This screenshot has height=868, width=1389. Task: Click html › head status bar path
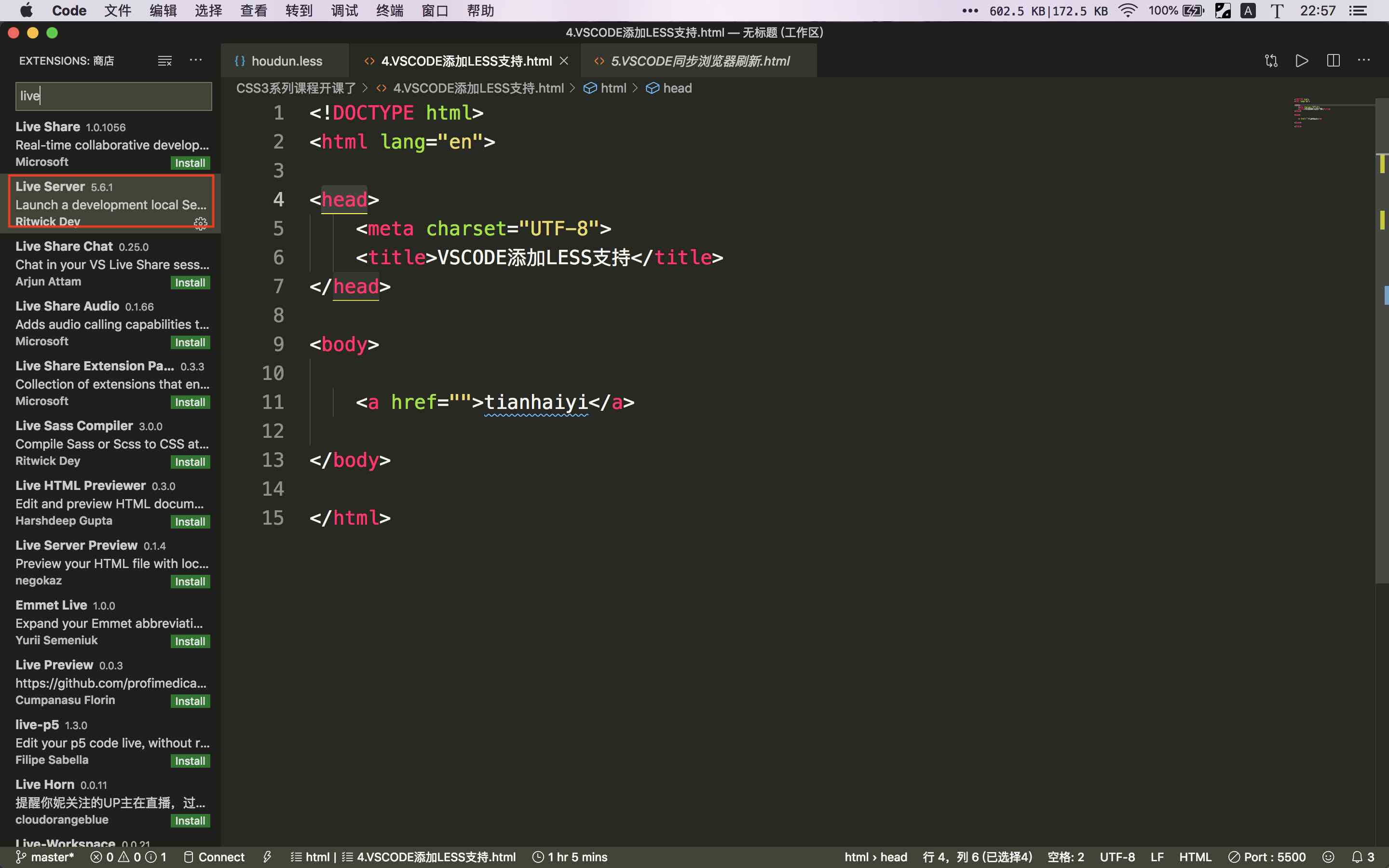875,857
